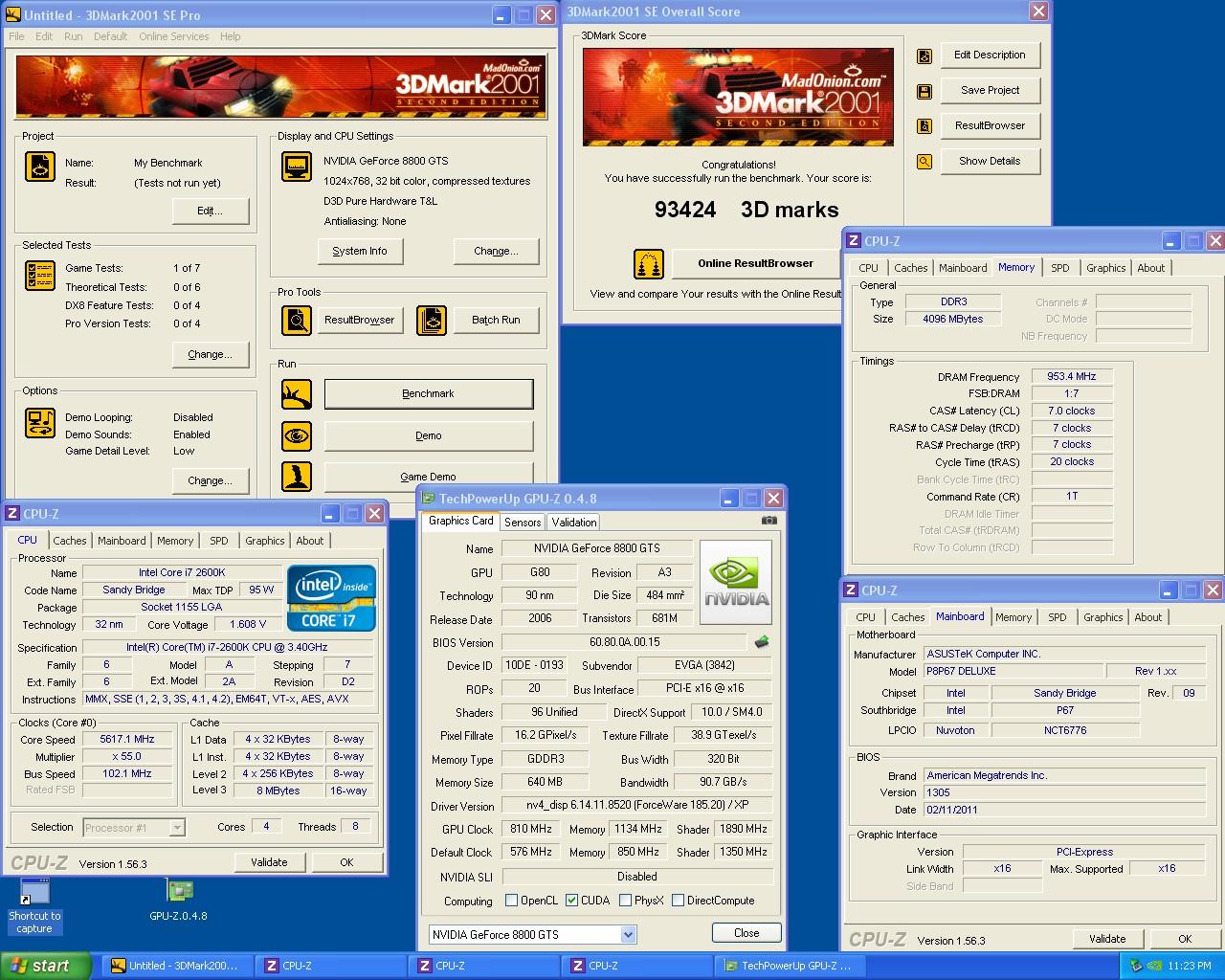Click the Save Project floppy disk icon
Image resolution: width=1225 pixels, height=980 pixels.
[924, 92]
